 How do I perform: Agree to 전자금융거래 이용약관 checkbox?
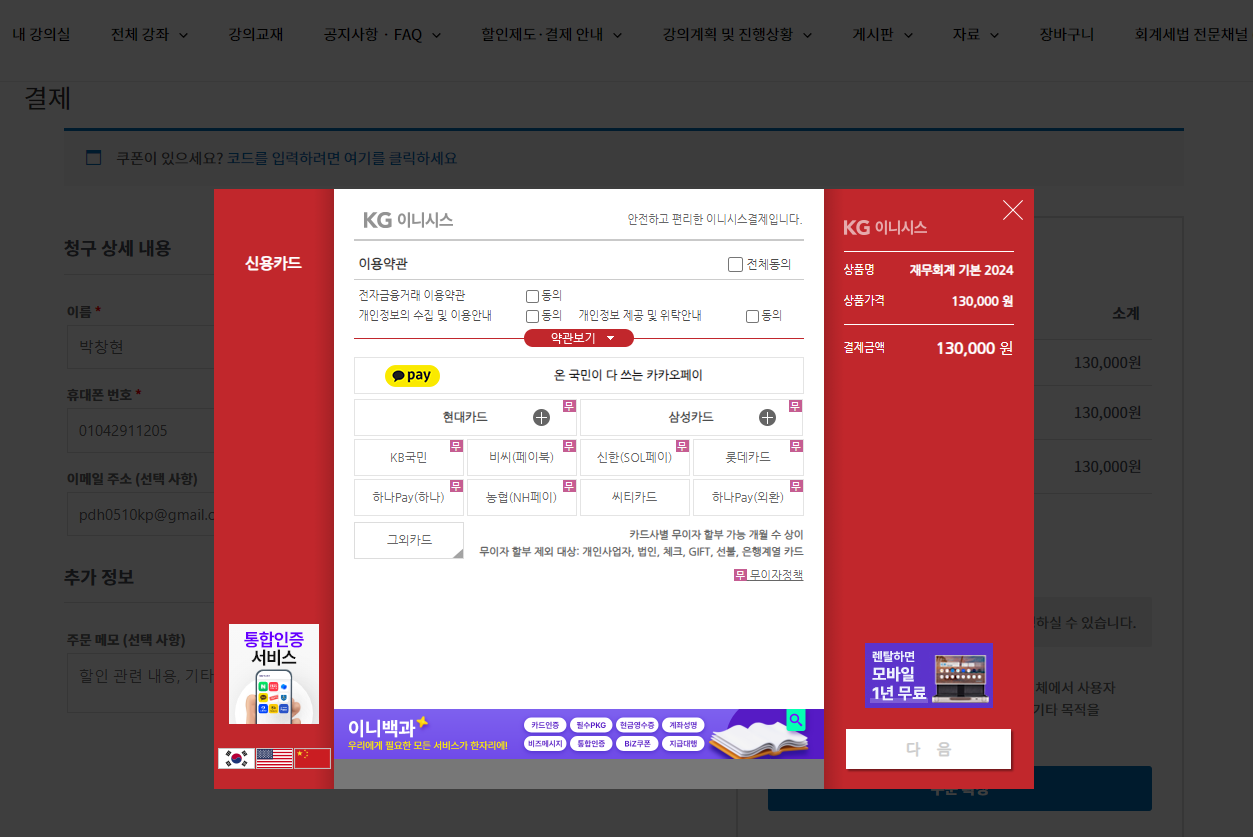(532, 296)
